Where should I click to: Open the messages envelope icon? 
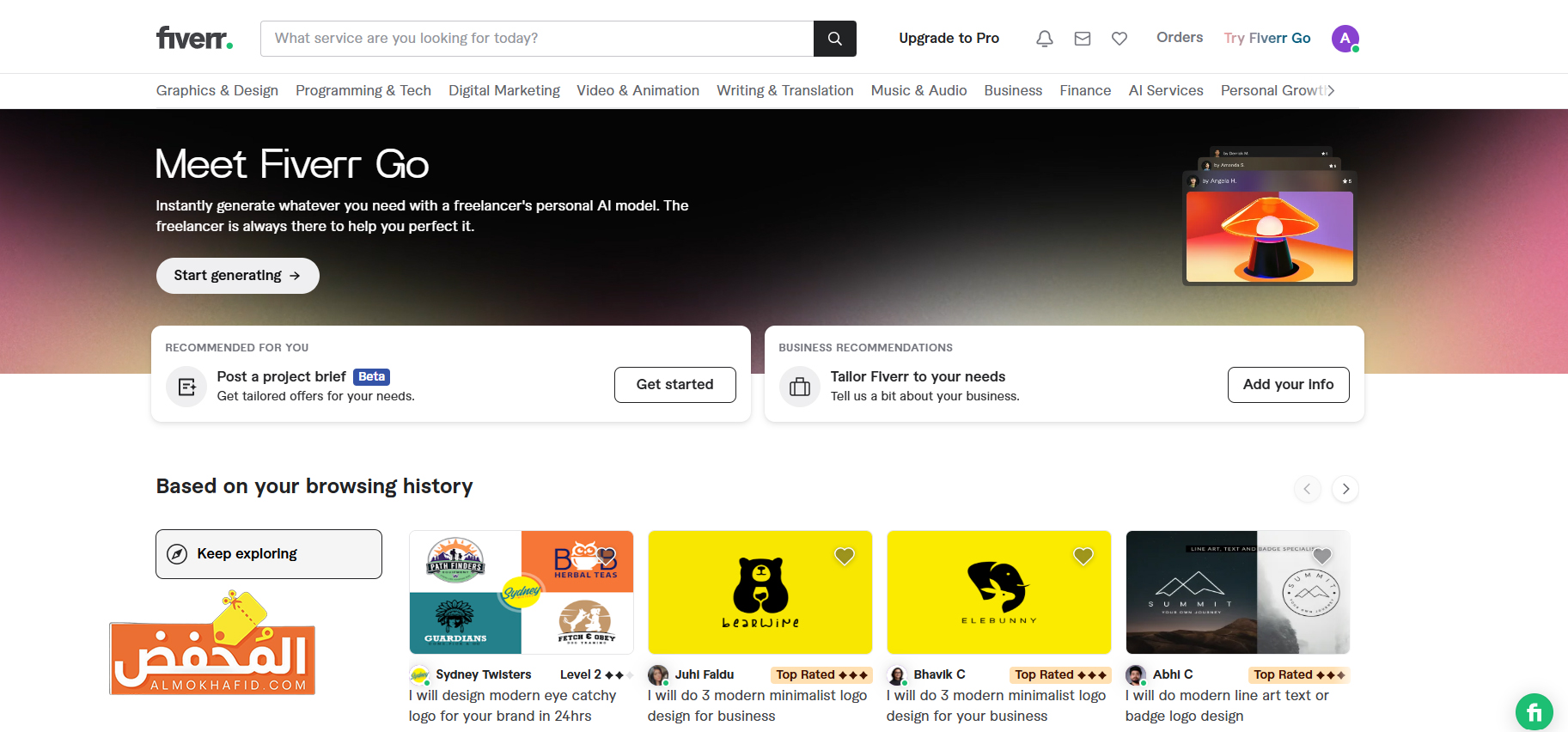tap(1083, 39)
